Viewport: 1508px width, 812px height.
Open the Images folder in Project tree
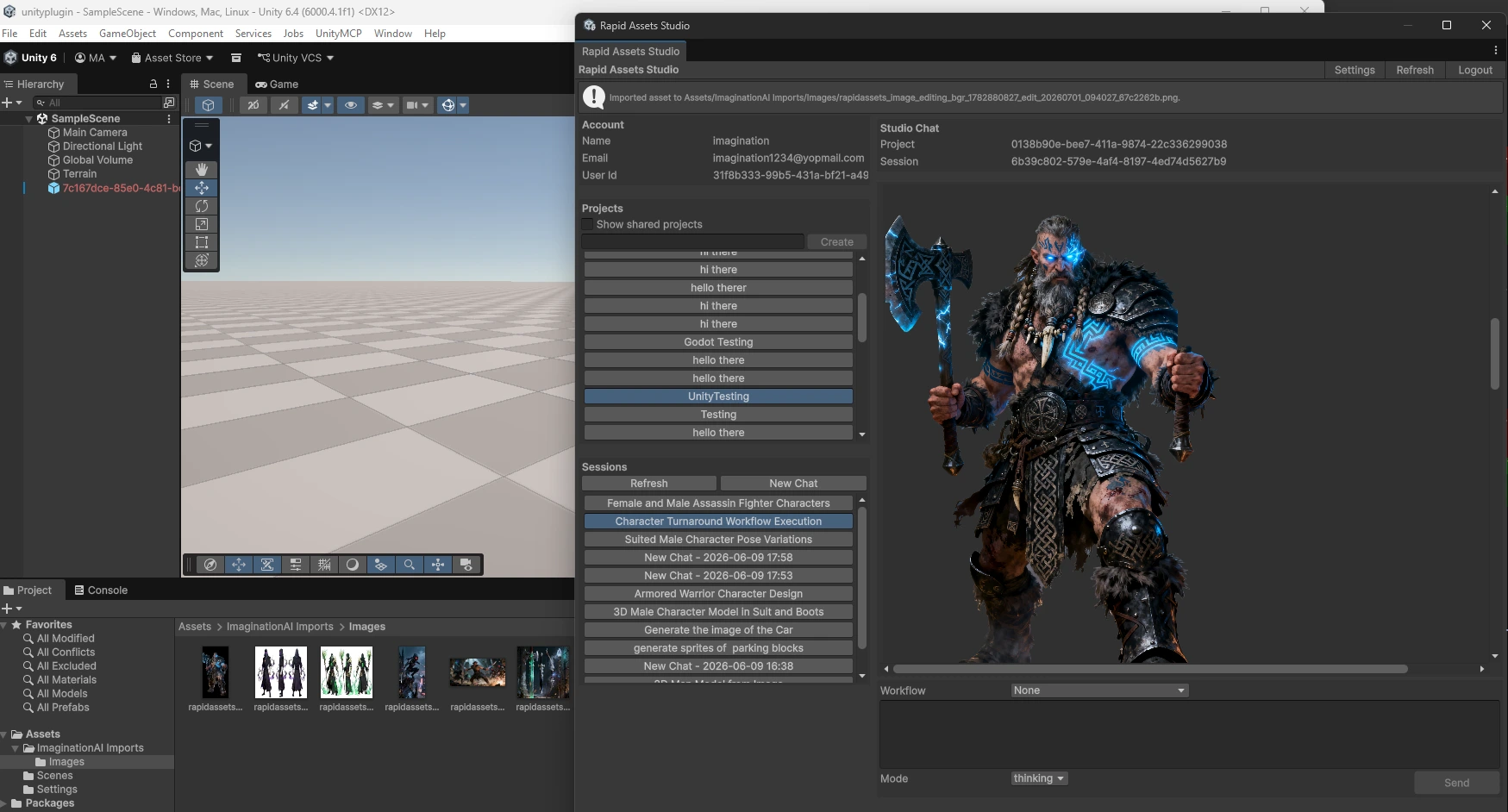[x=66, y=762]
